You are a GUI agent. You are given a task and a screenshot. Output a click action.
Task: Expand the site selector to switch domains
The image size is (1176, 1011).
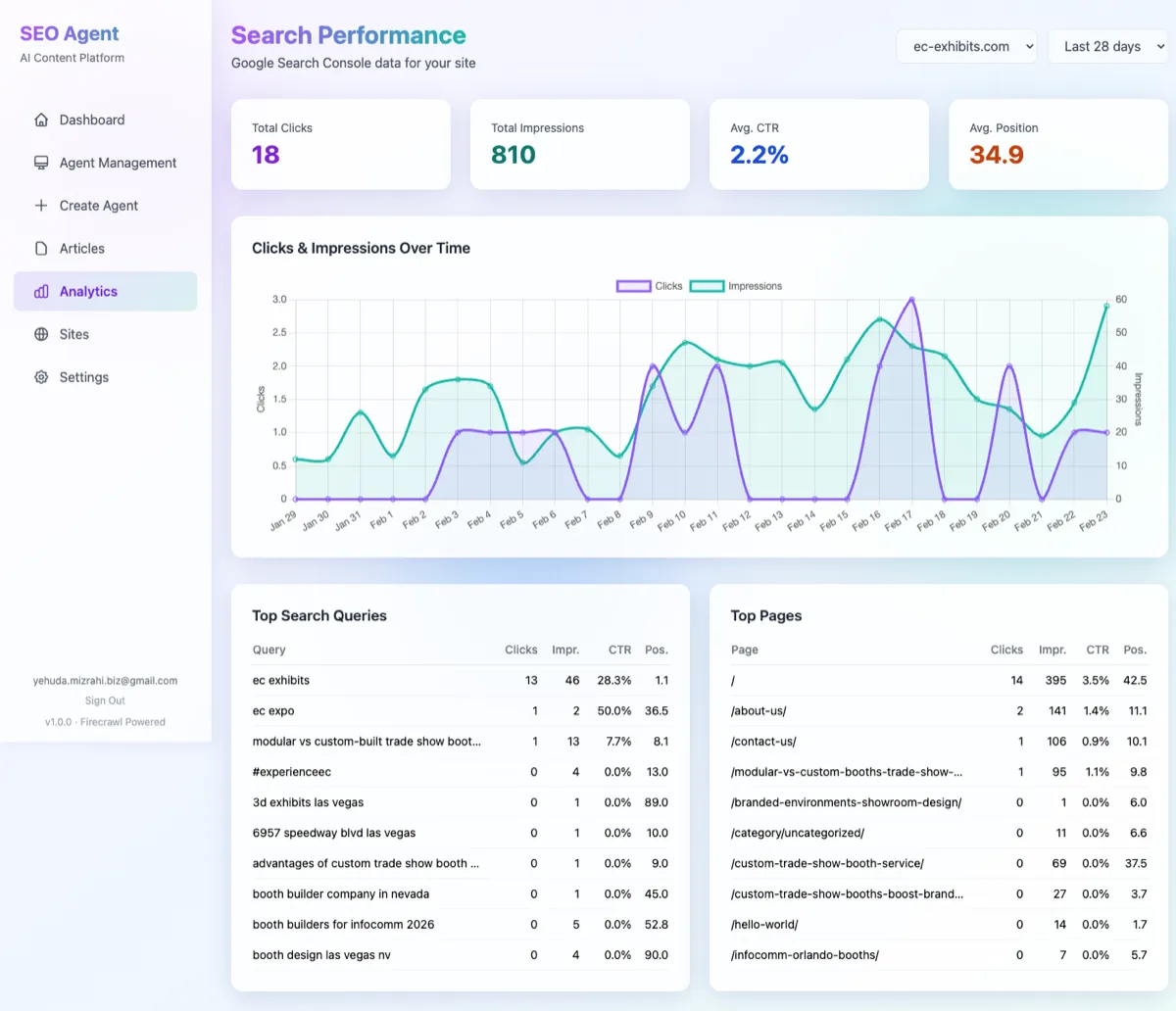965,46
